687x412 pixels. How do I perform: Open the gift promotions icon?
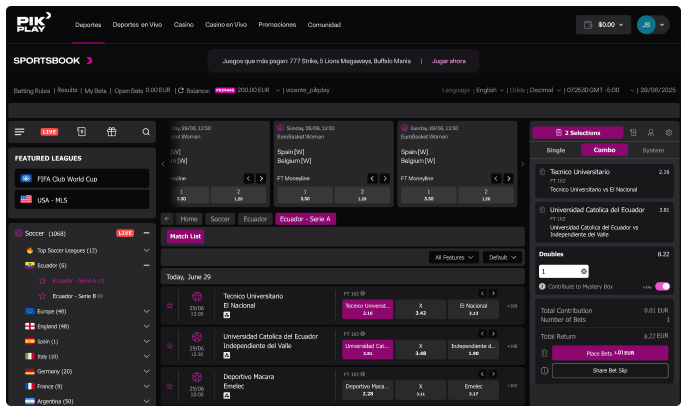click(x=112, y=131)
